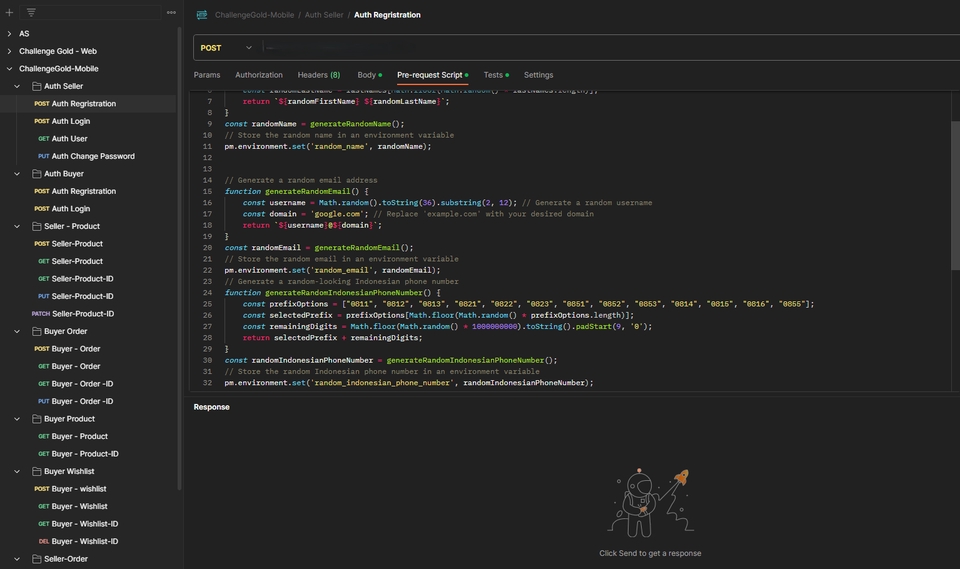The width and height of the screenshot is (960, 569).
Task: Collapse the ChallengeGold-Mobile collection
Action: [x=9, y=69]
